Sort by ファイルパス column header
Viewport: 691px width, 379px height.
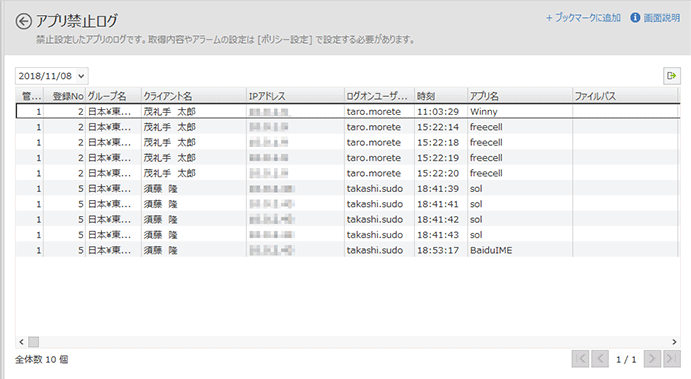click(624, 96)
